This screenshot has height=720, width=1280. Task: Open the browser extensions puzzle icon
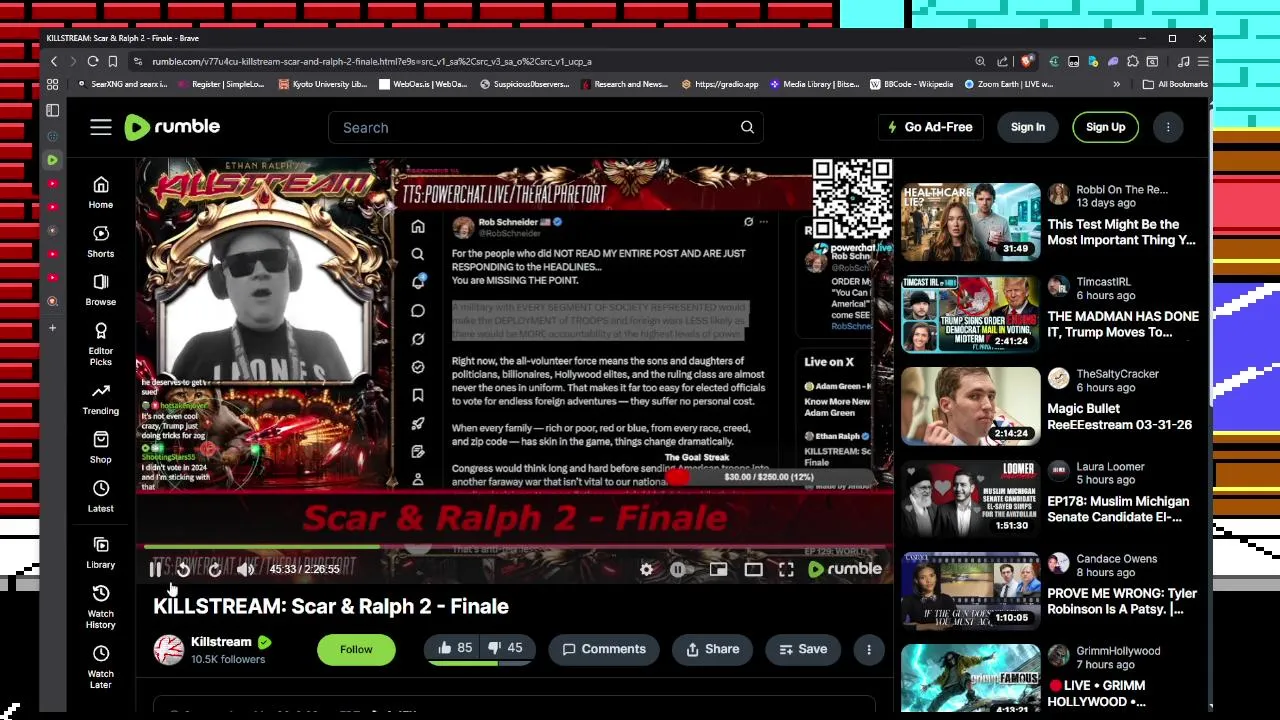(x=1133, y=61)
